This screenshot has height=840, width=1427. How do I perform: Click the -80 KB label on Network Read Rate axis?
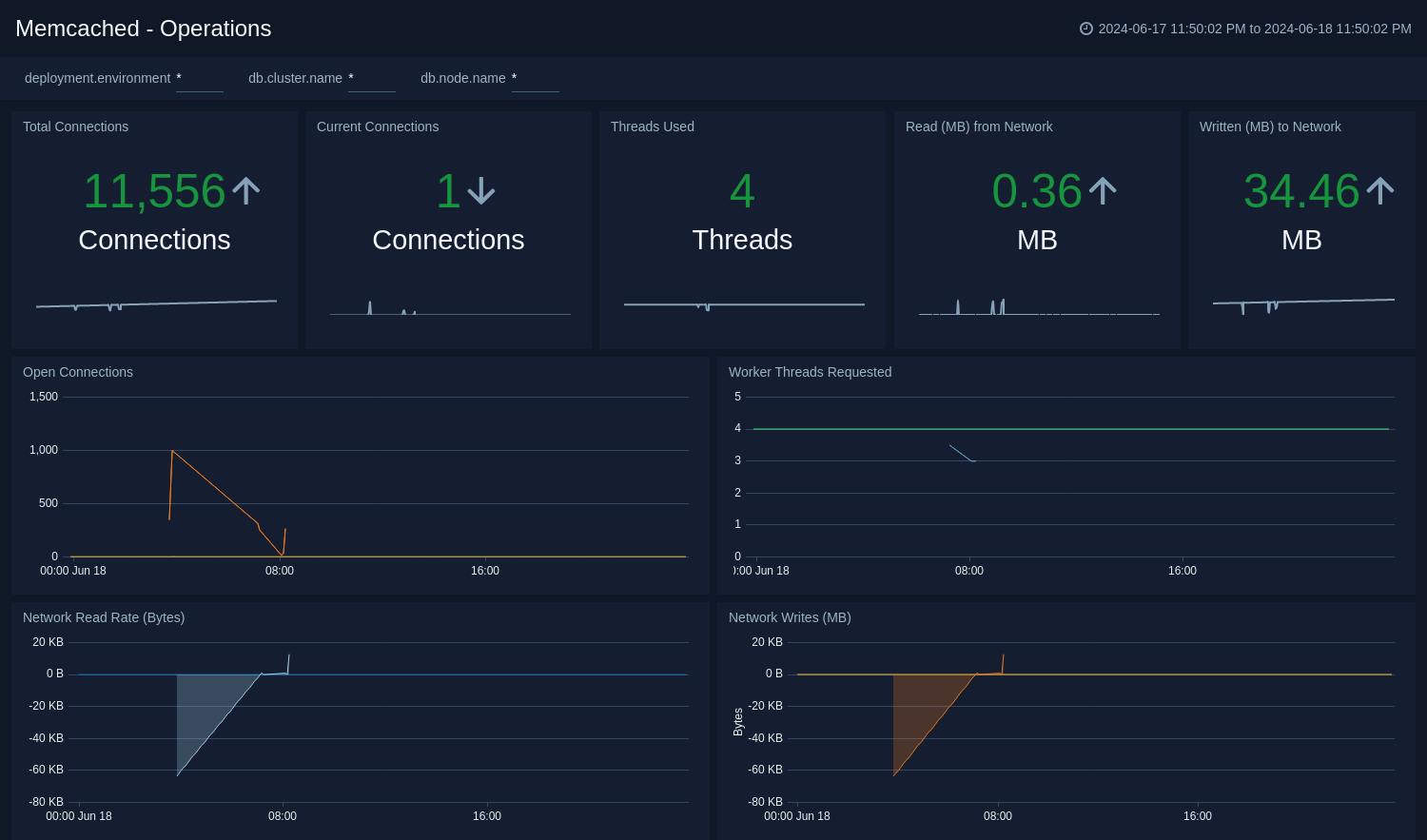click(46, 802)
